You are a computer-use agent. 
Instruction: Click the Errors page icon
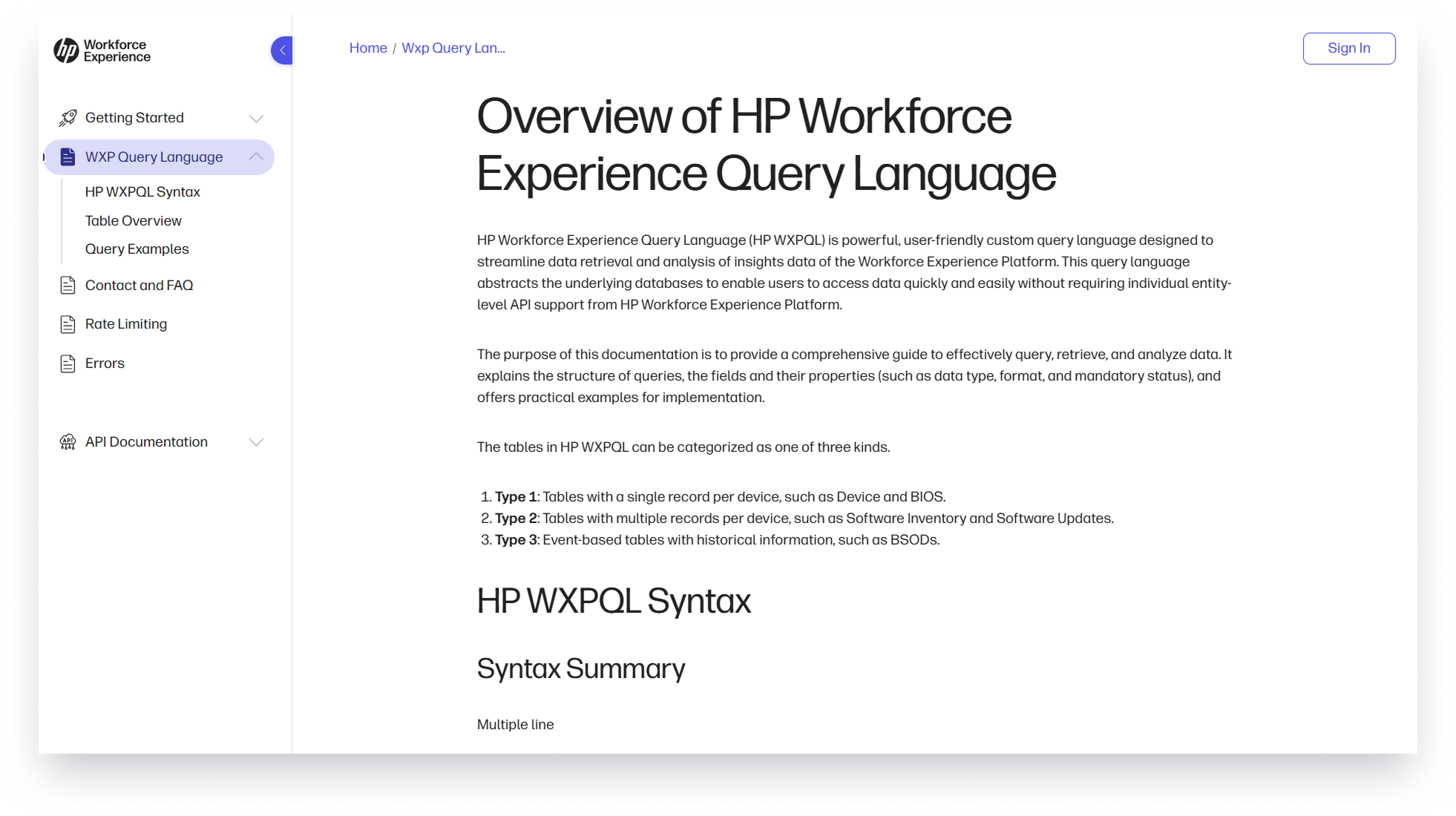click(x=68, y=363)
